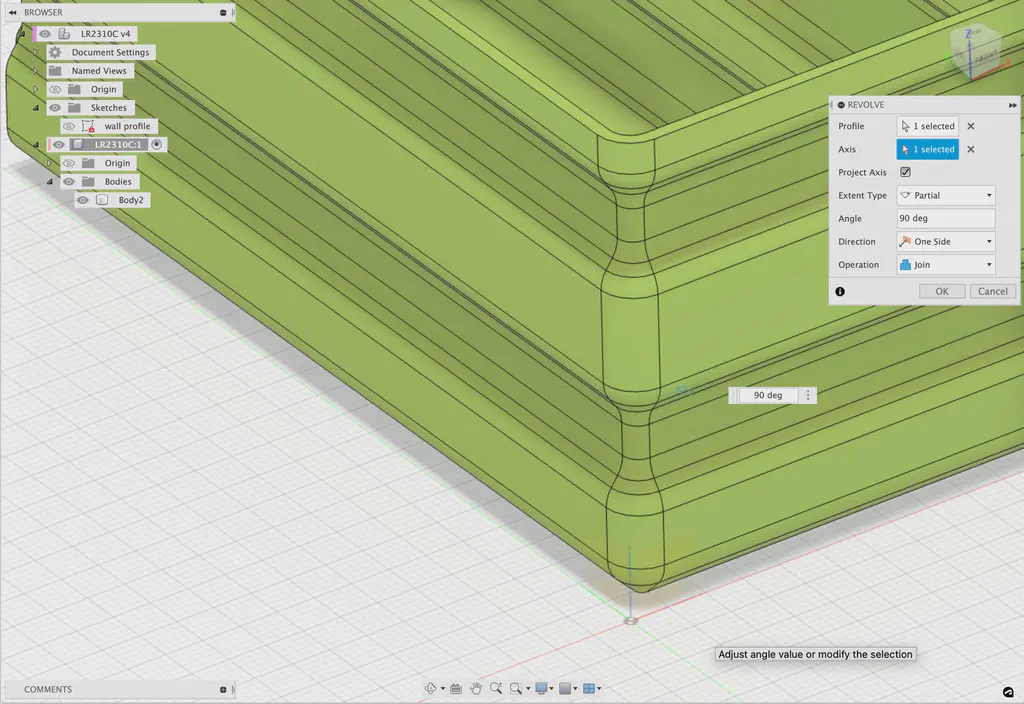Screen dimensions: 1024x704
Task: Hide Body2 using its eye icon
Action: click(82, 200)
